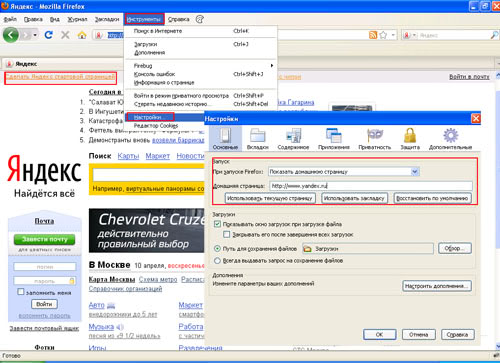This screenshot has width=500, height=363.
Task: Go back with the green back arrow
Action: click(x=11, y=35)
